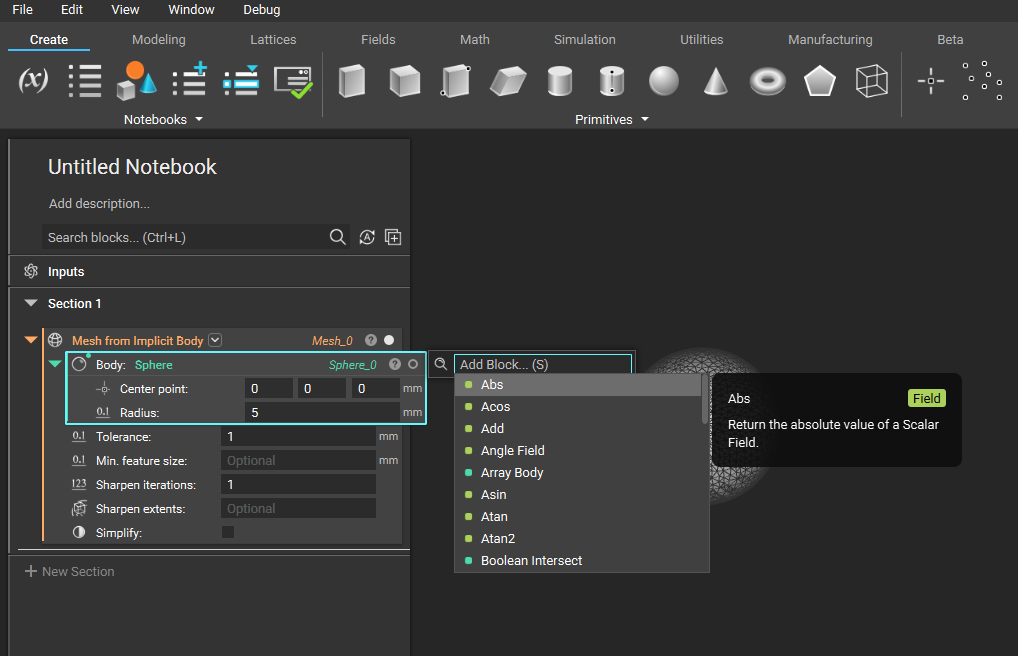Click the magnifier beside Add Block field

coord(441,364)
